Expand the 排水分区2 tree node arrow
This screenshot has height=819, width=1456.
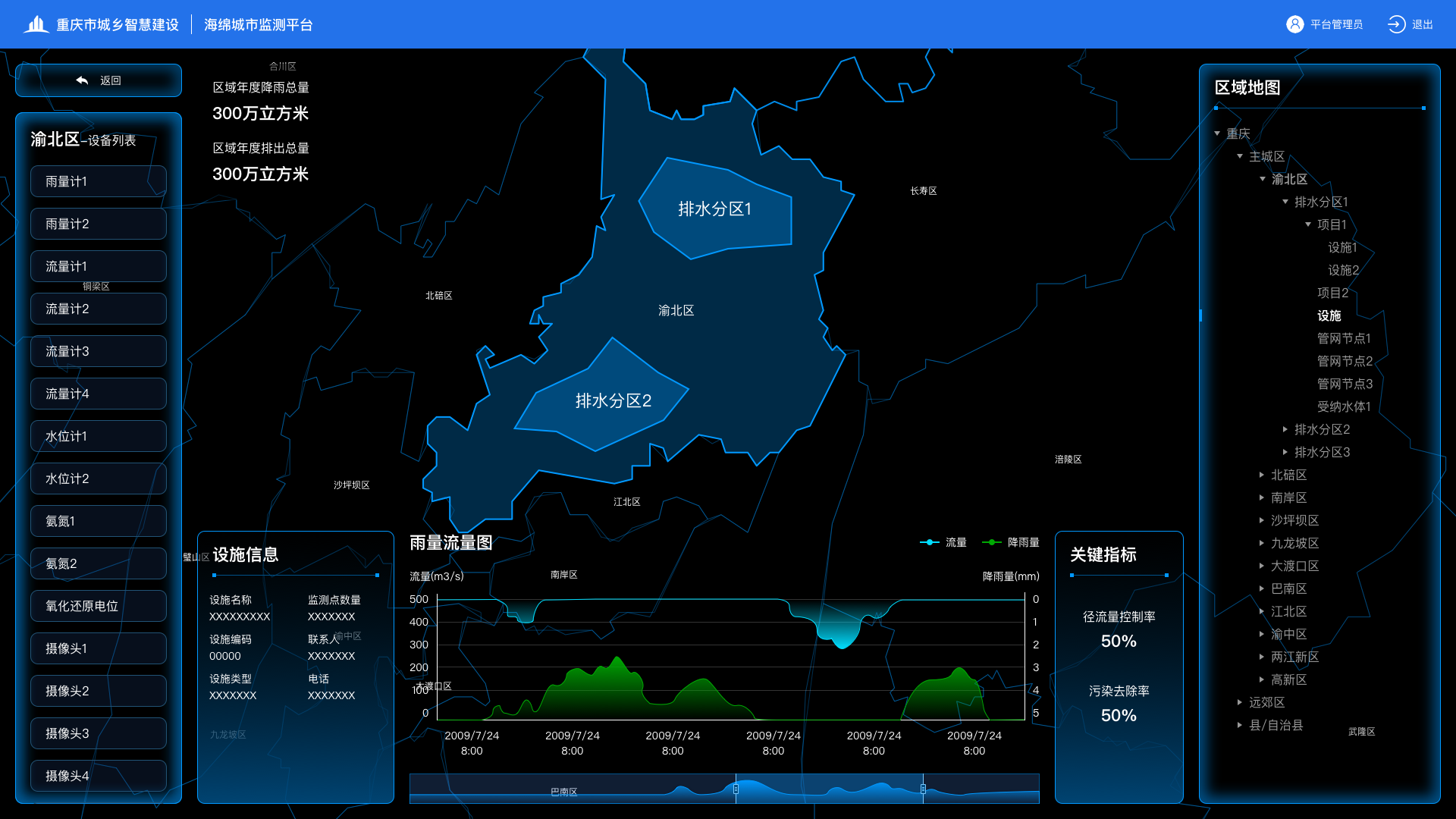[x=1285, y=429]
